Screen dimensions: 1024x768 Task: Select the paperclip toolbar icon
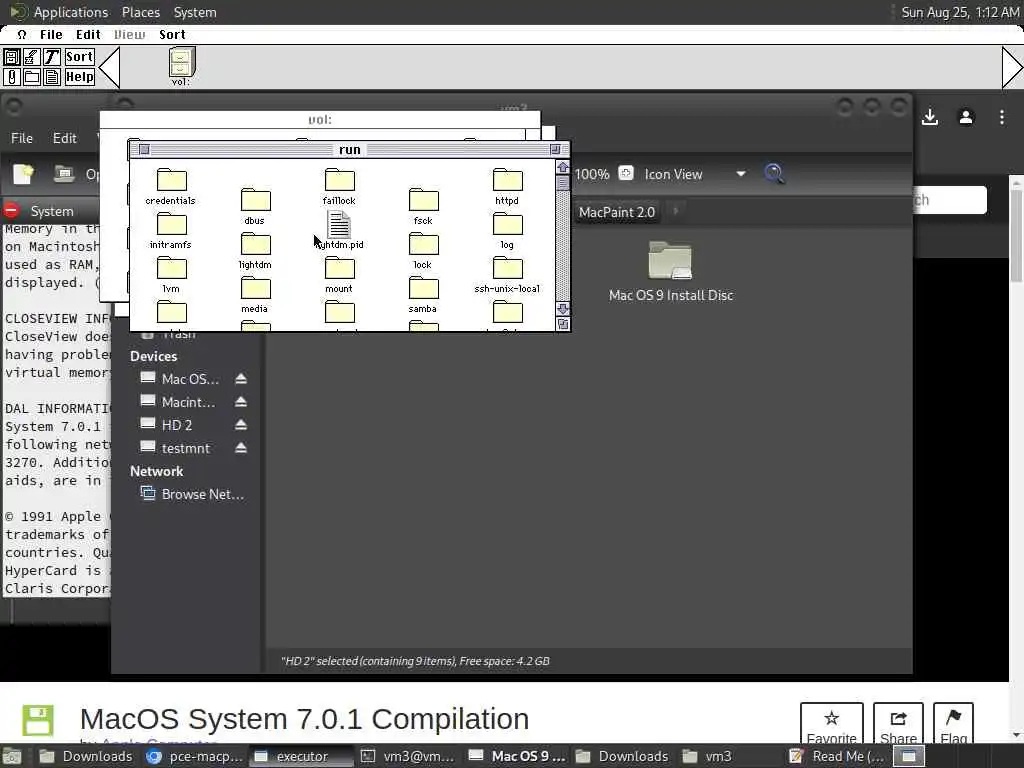pos(11,77)
